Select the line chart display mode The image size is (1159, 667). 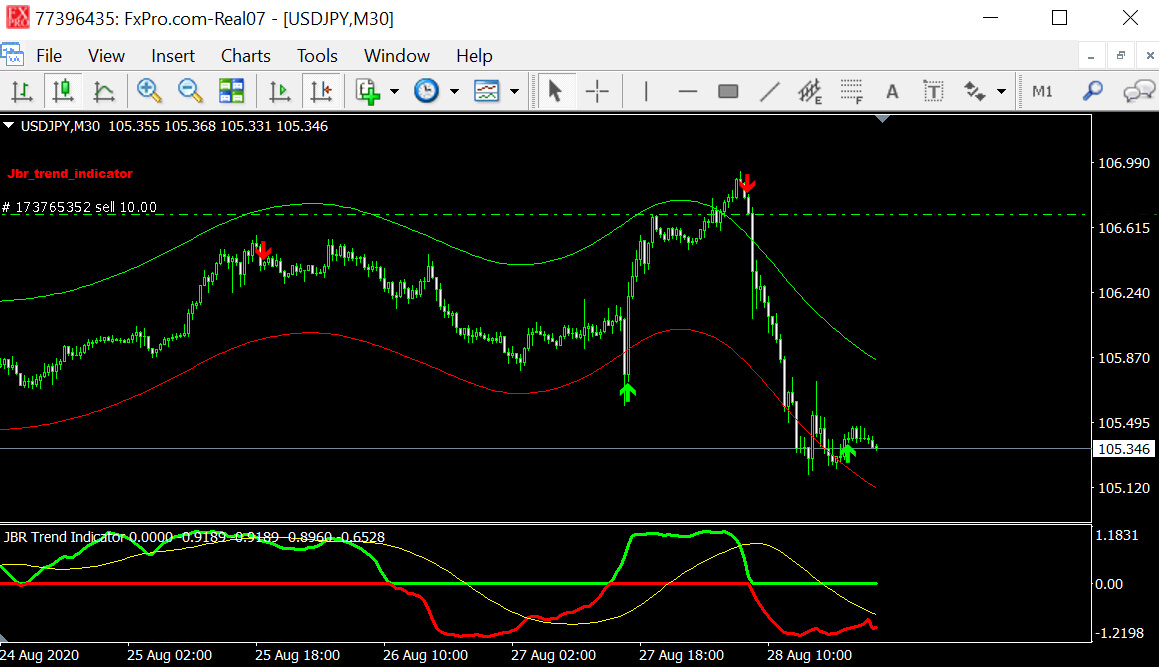pos(106,91)
